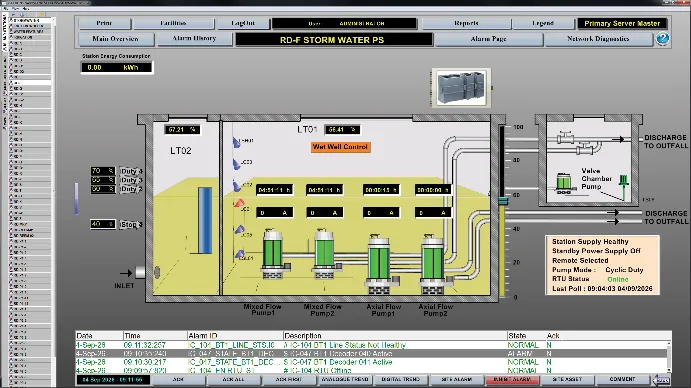Select the IC-047 BT1 Decoder 040 alarm row

[371, 354]
